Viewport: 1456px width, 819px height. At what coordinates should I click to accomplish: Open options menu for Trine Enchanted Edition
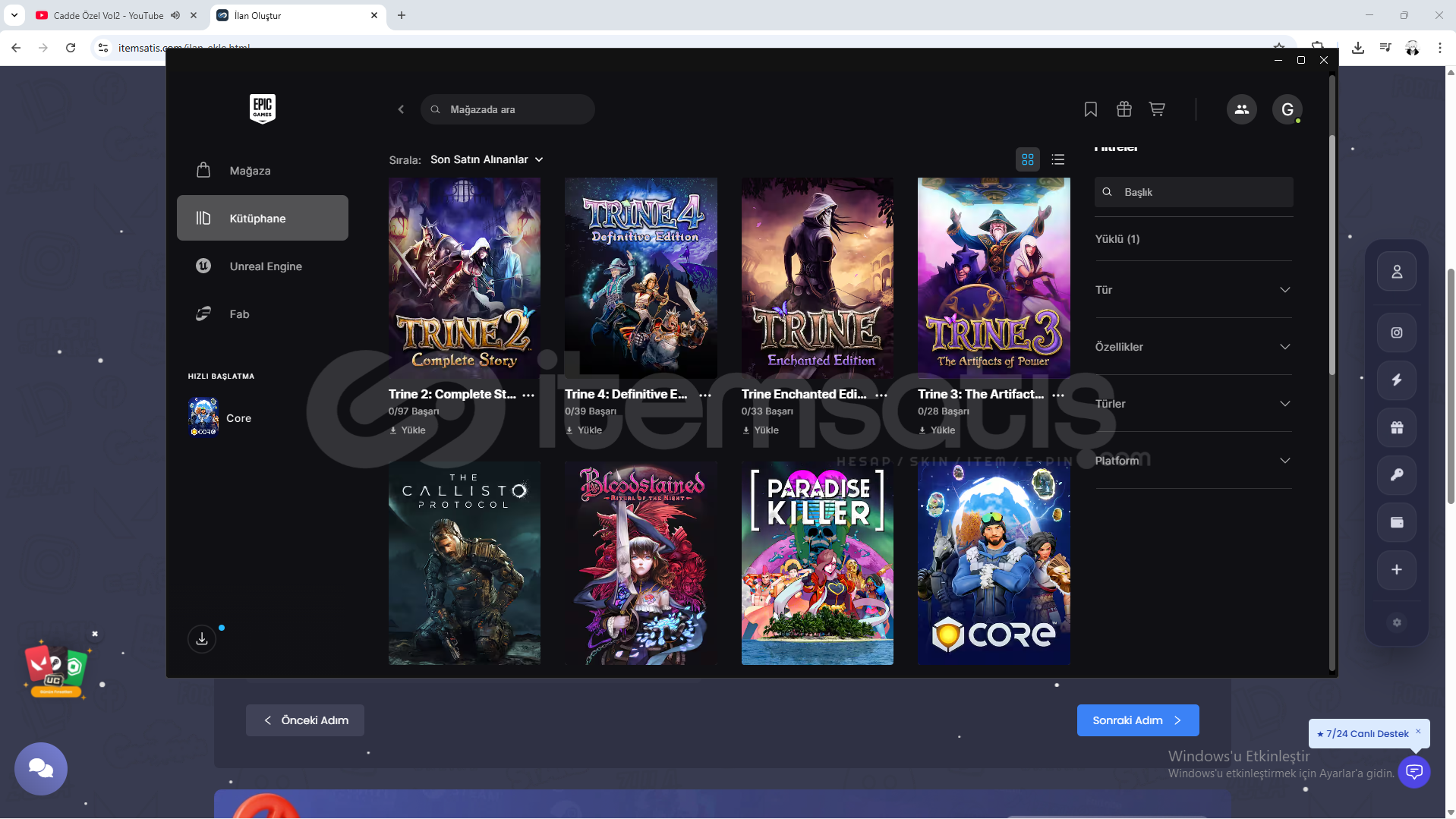click(881, 395)
